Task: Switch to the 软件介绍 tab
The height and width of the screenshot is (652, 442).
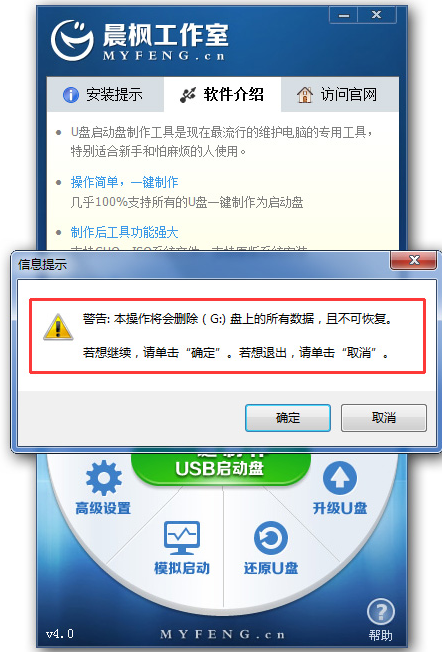Action: point(222,94)
